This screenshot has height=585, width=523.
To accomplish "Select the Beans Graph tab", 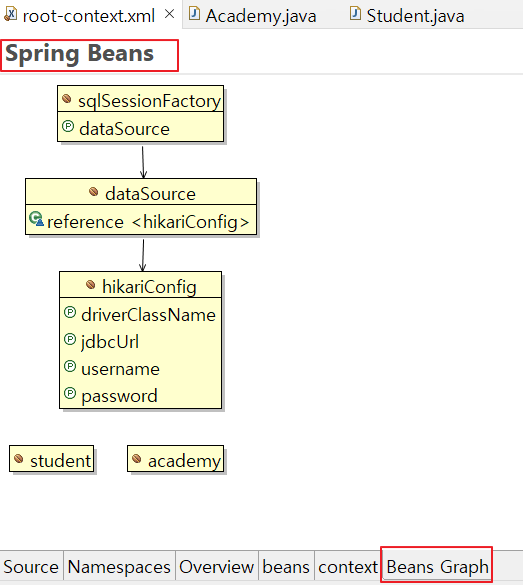I will tap(437, 567).
